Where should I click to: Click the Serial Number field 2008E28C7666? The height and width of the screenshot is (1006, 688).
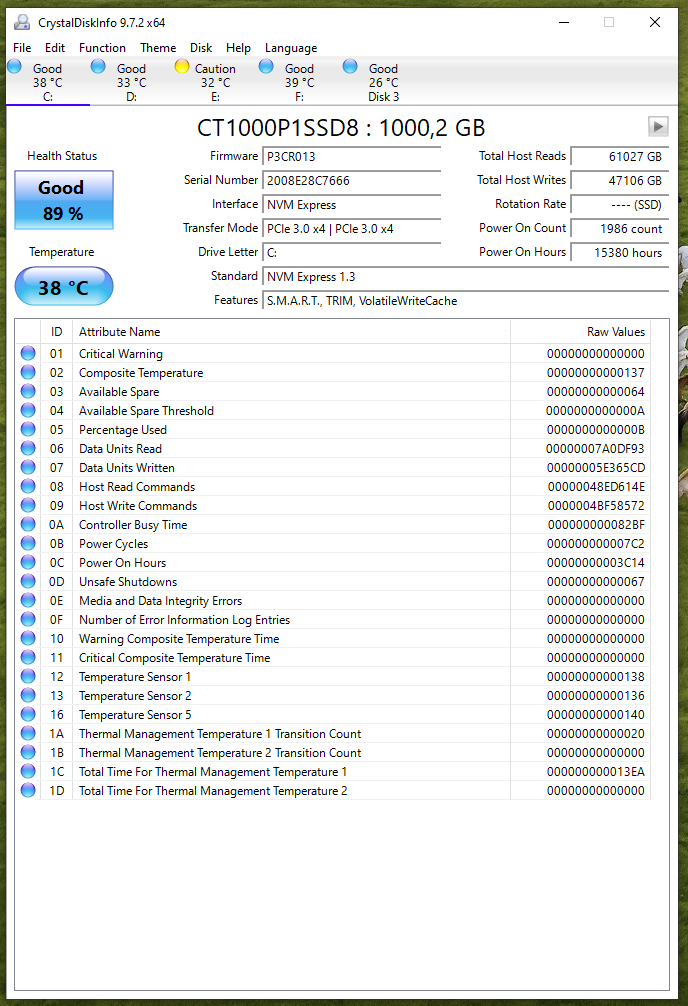(x=352, y=180)
